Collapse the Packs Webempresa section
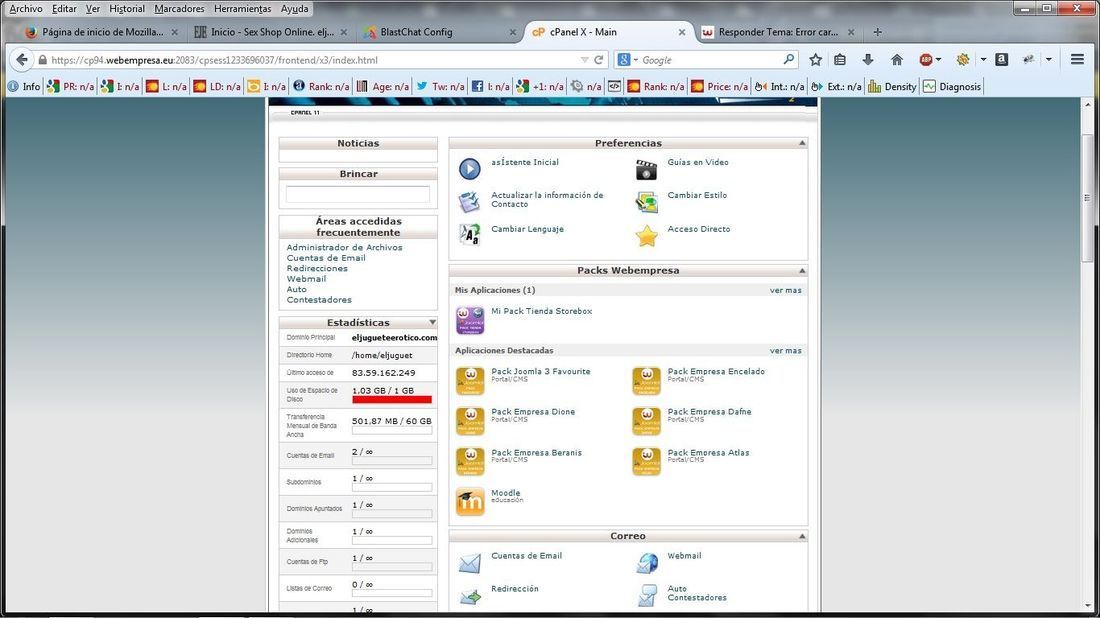The width and height of the screenshot is (1100, 618). (x=802, y=270)
